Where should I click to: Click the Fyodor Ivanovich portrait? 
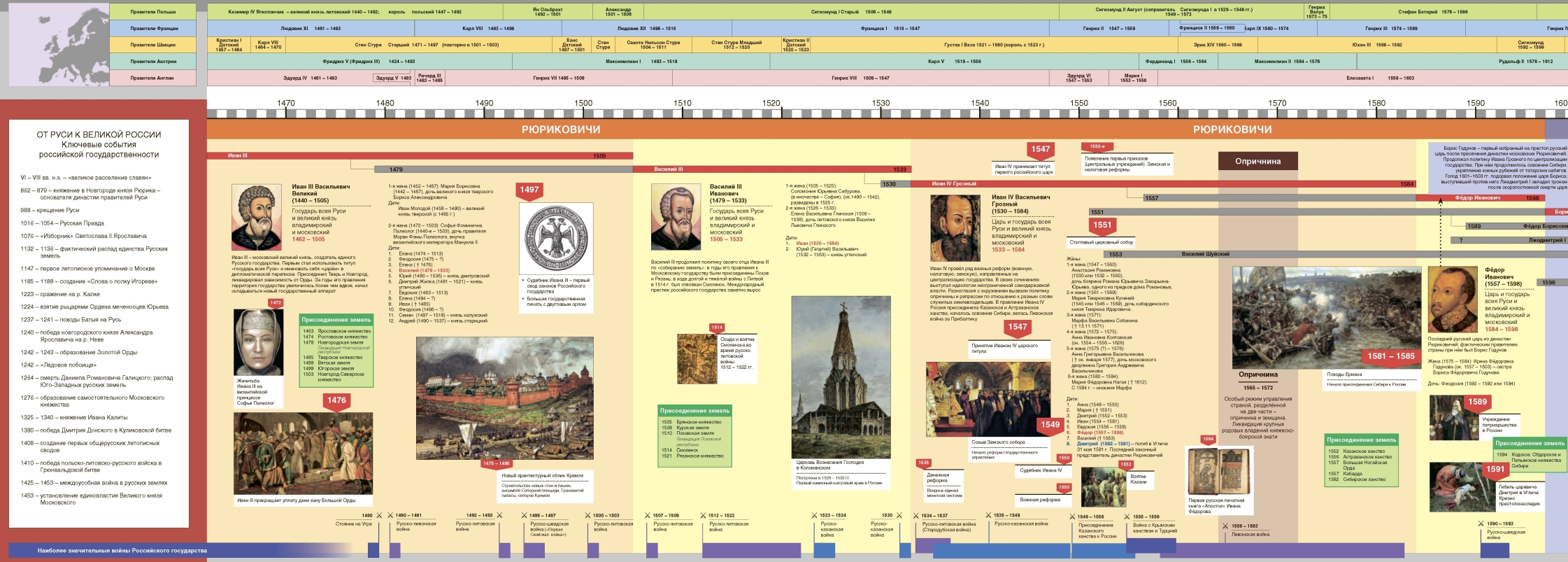(x=1453, y=300)
